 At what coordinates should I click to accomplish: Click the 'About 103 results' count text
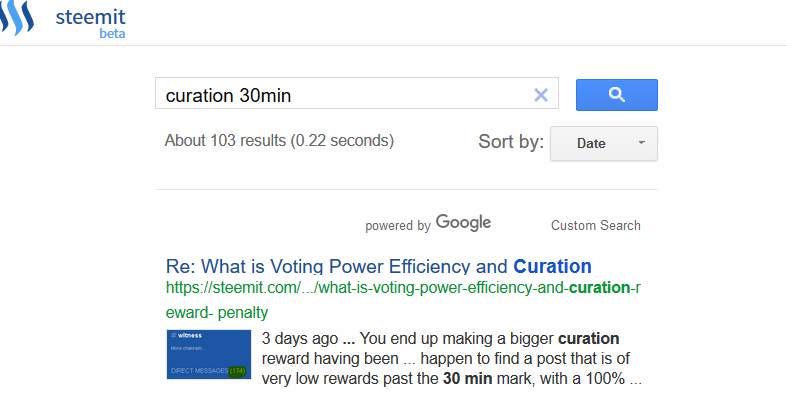[x=279, y=140]
